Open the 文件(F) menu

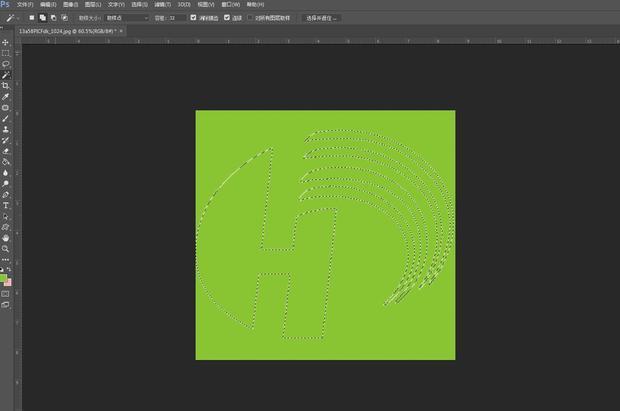[25, 4]
